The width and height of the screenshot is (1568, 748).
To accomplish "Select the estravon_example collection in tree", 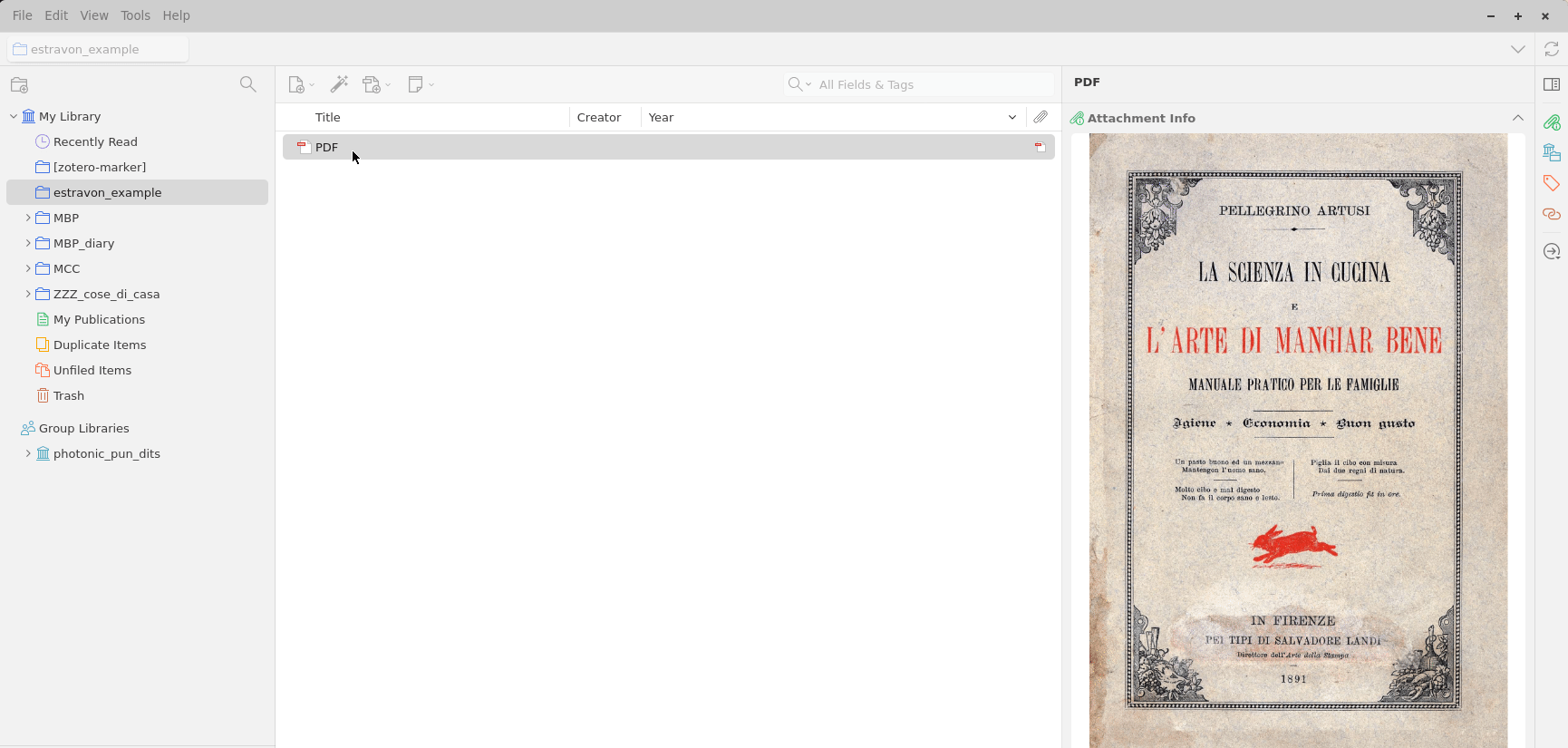I will pos(137,192).
